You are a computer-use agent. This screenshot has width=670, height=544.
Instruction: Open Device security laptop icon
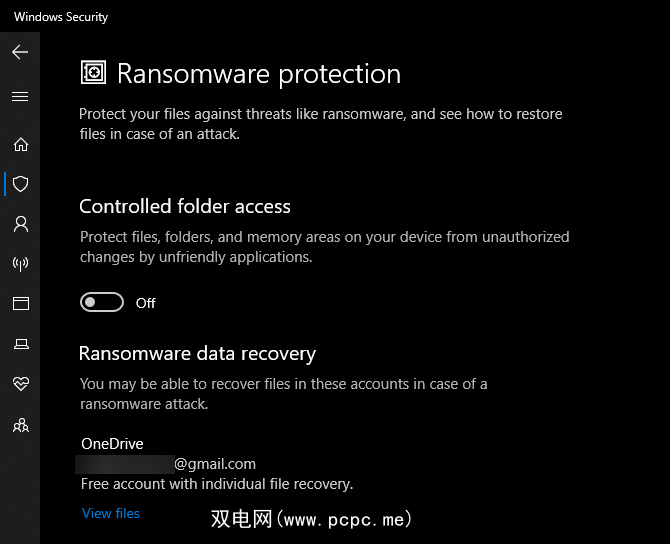coord(20,344)
